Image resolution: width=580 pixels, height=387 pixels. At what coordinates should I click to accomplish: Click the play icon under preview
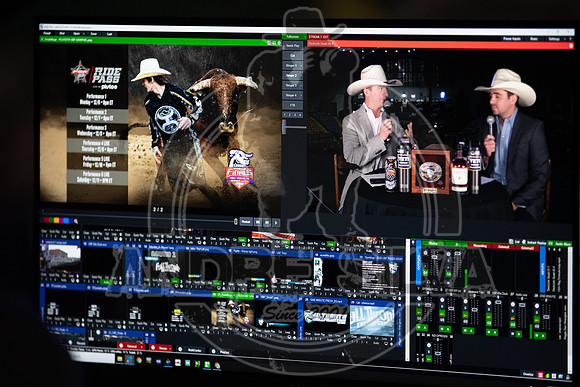(276, 223)
